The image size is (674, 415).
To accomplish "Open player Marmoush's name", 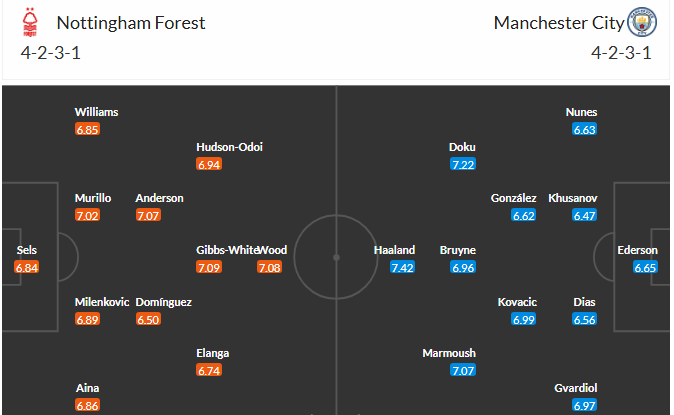I will point(449,353).
